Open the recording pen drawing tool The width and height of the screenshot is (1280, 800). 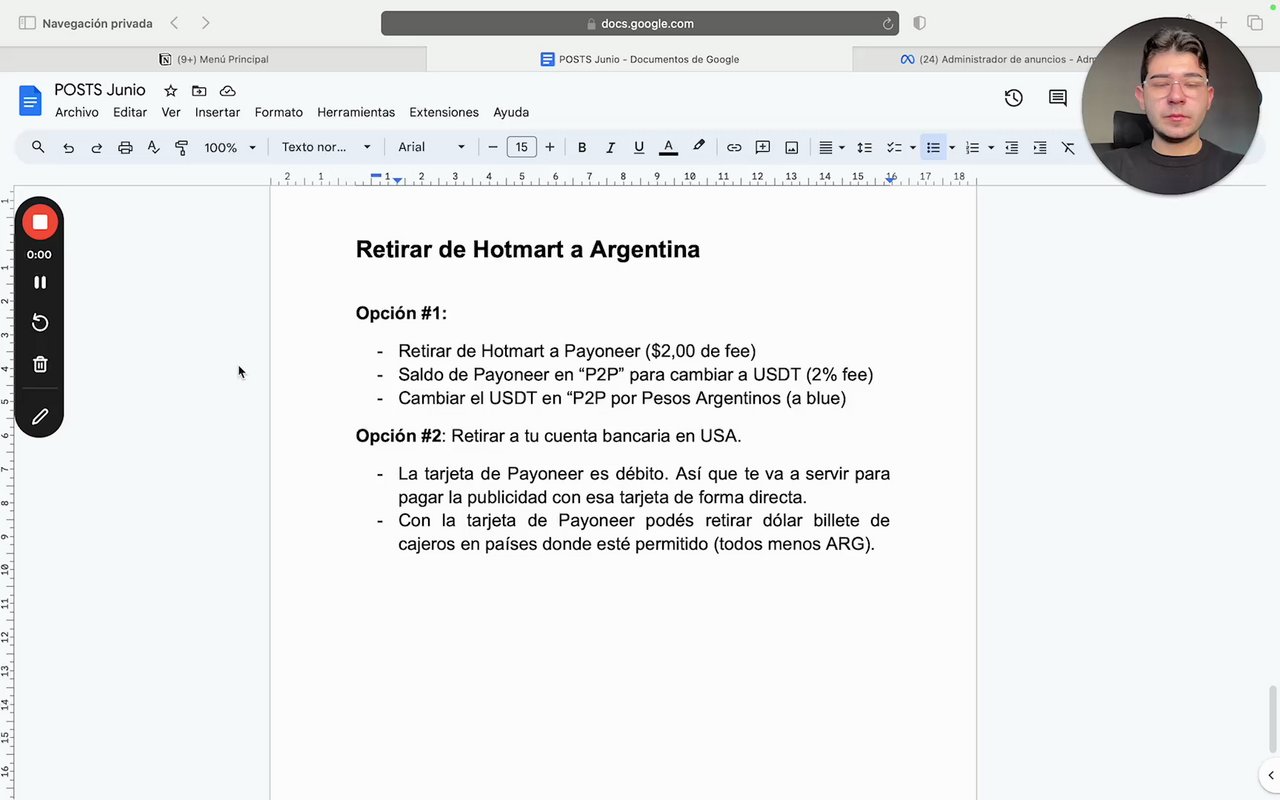pos(40,416)
